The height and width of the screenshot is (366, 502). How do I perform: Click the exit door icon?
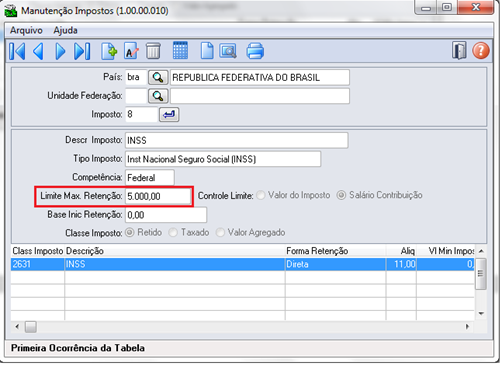pyautogui.click(x=459, y=51)
